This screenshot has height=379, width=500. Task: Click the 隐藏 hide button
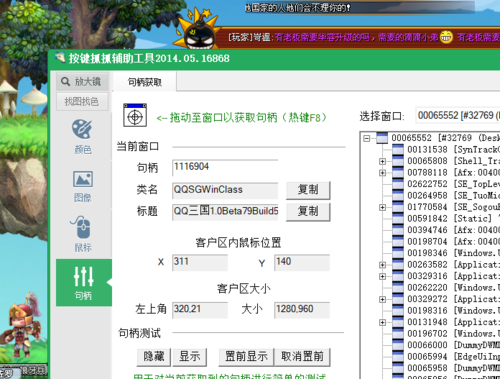point(154,357)
